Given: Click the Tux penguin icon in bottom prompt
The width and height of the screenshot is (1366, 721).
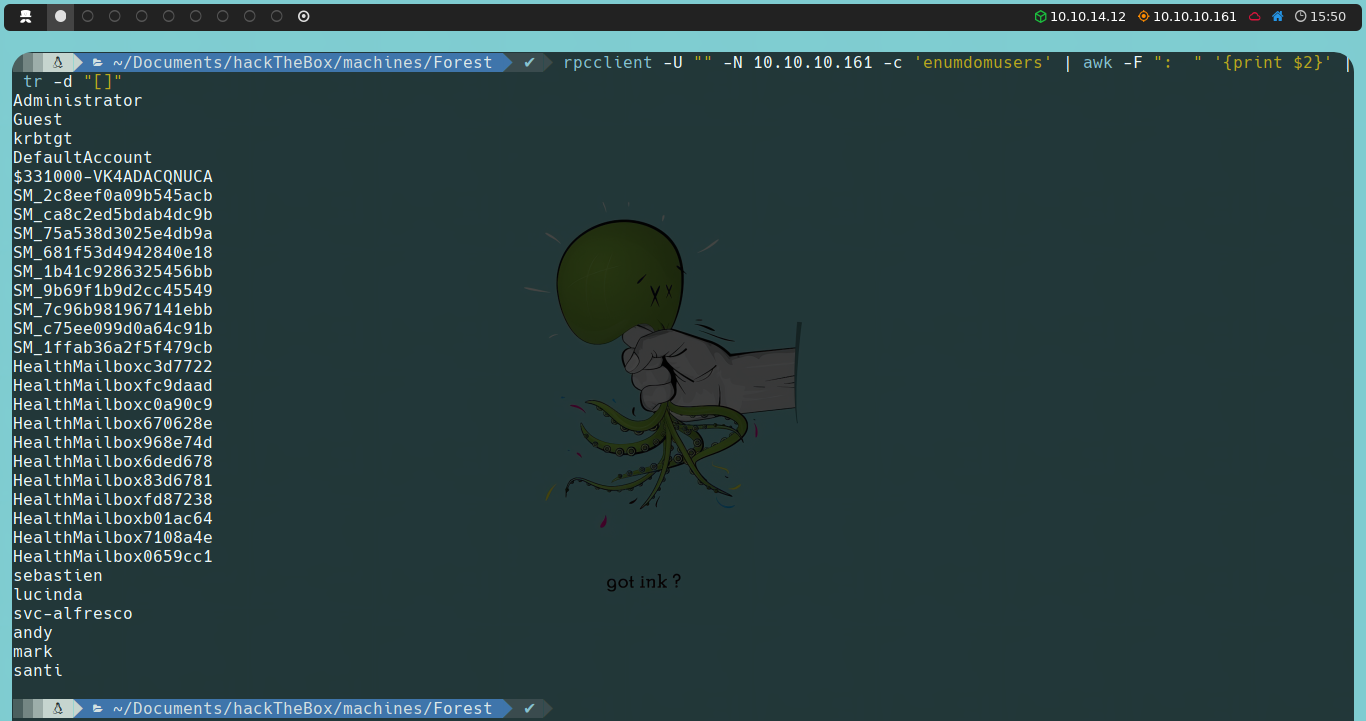Looking at the screenshot, I should pyautogui.click(x=58, y=708).
